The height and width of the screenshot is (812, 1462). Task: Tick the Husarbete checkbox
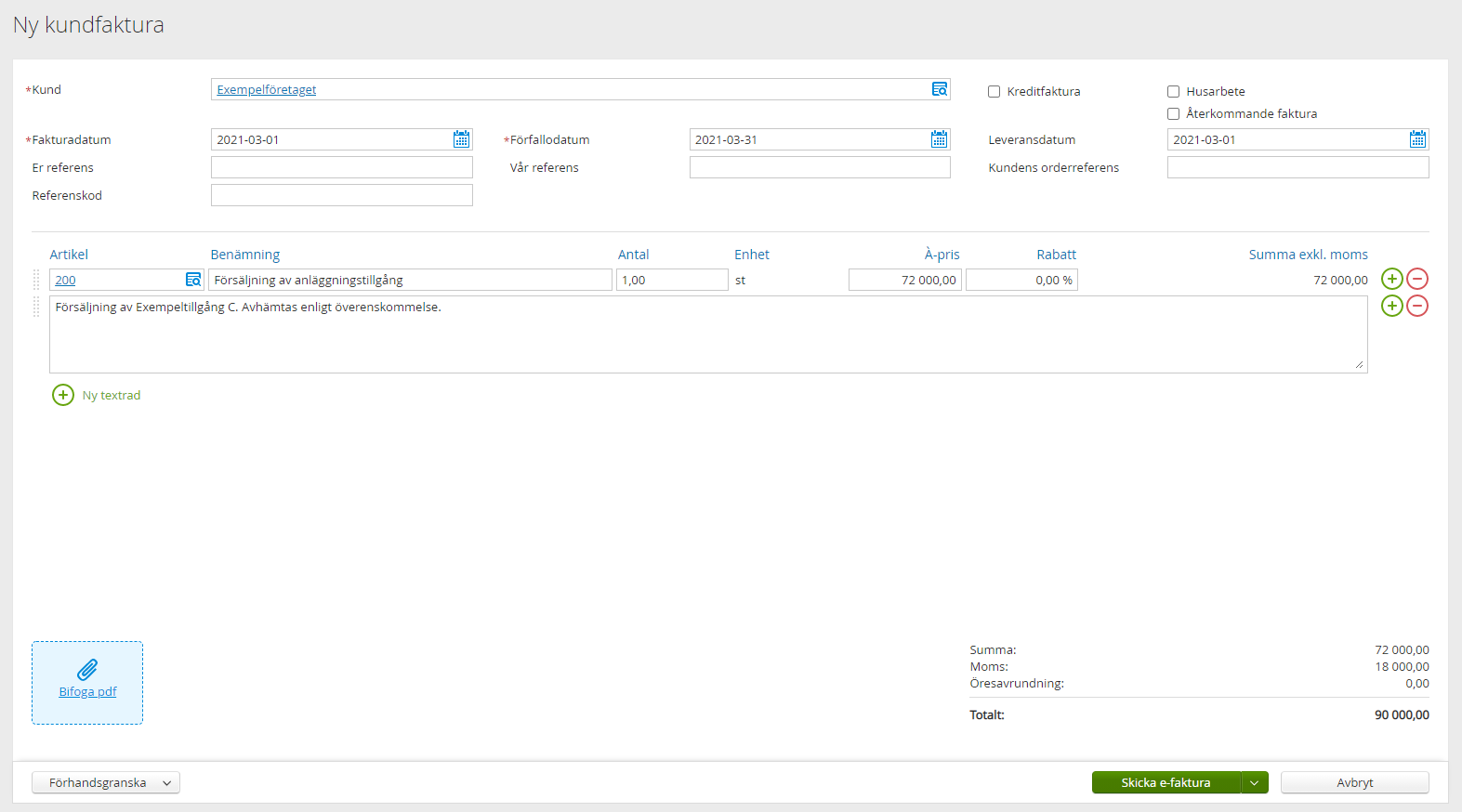point(1173,91)
